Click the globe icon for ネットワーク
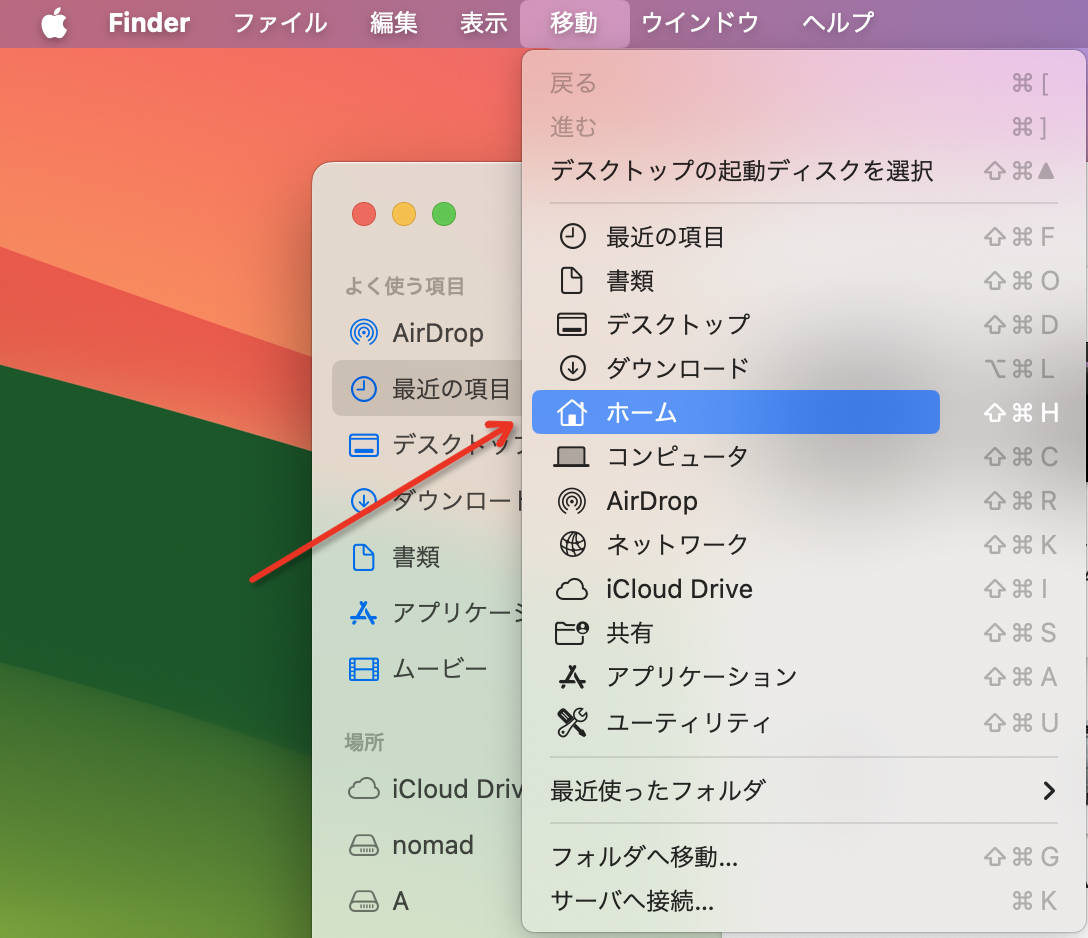This screenshot has height=938, width=1088. [x=572, y=544]
